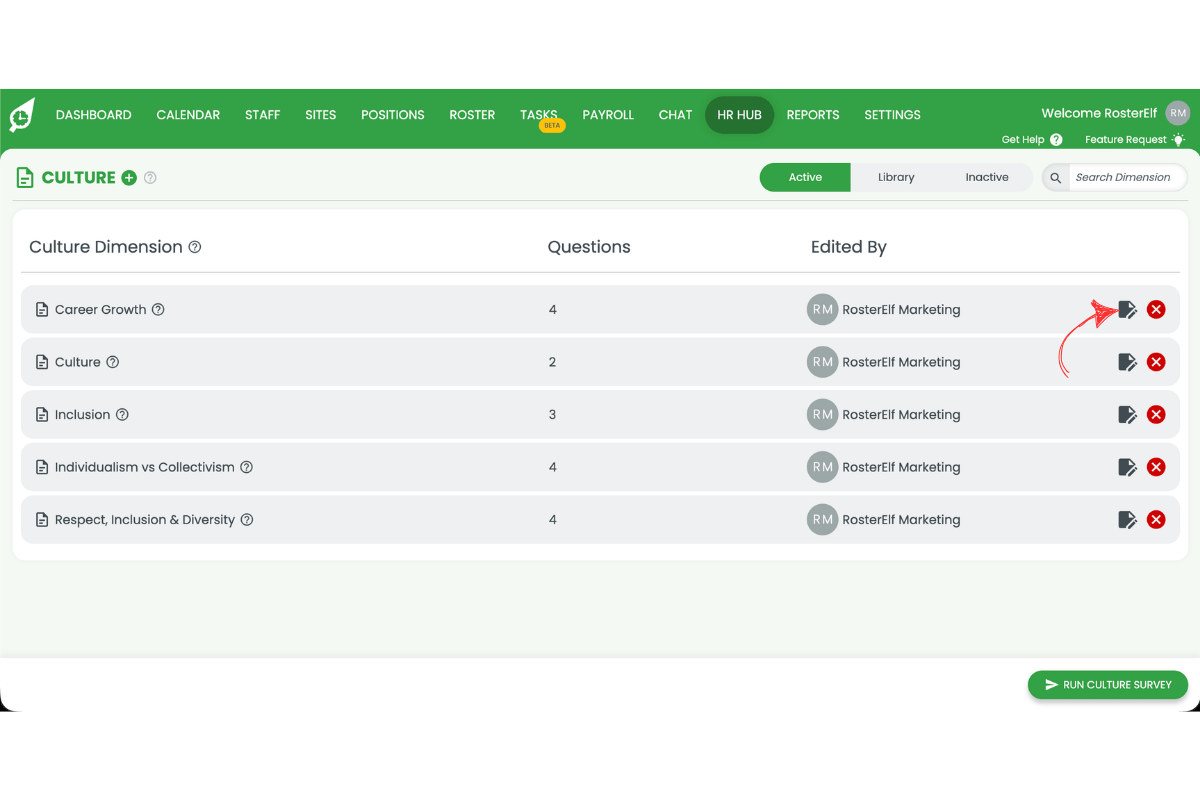Open the Roster menu item
Image resolution: width=1200 pixels, height=800 pixels.
click(x=472, y=115)
